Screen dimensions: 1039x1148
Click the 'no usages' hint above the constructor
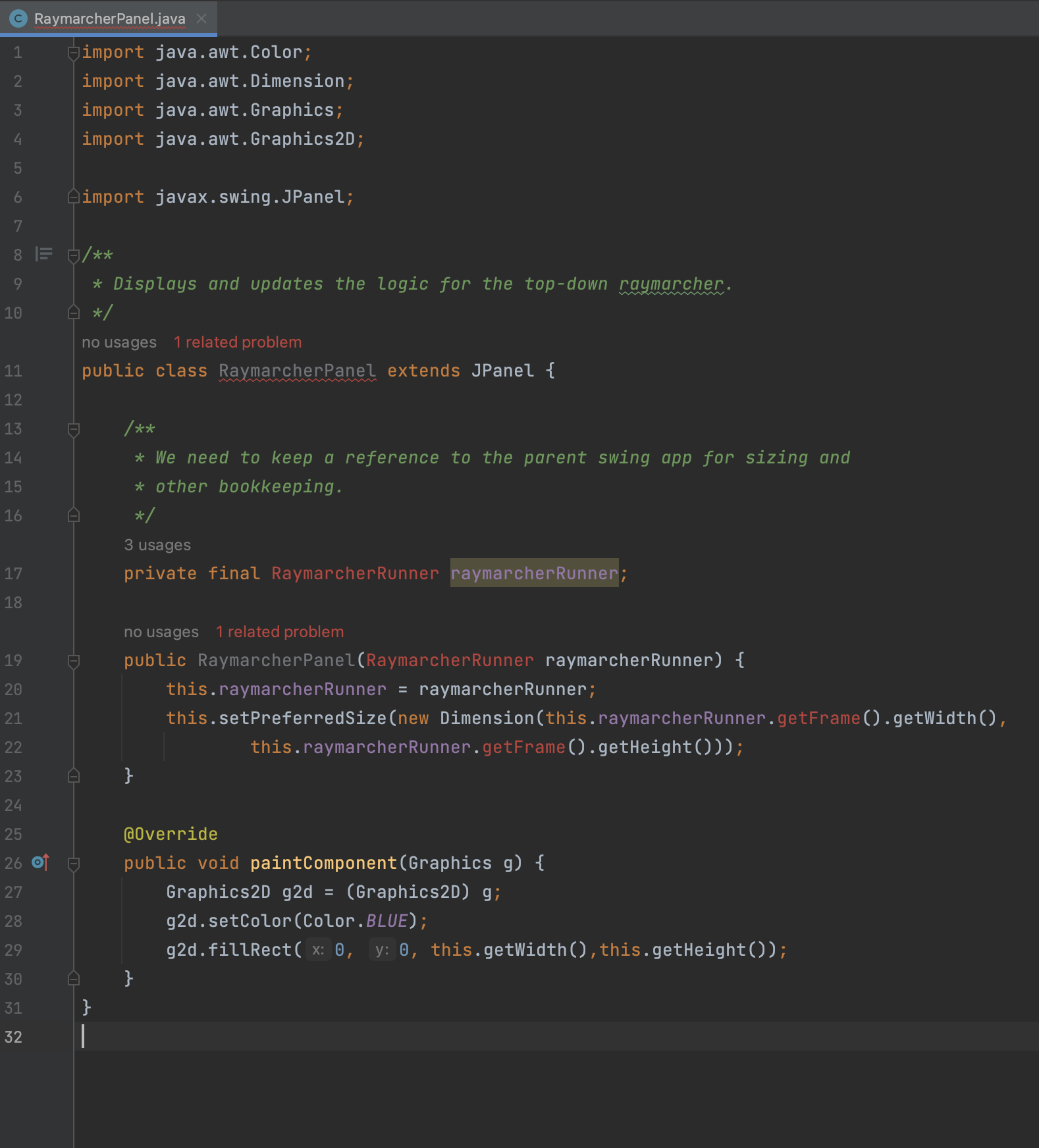click(x=161, y=632)
